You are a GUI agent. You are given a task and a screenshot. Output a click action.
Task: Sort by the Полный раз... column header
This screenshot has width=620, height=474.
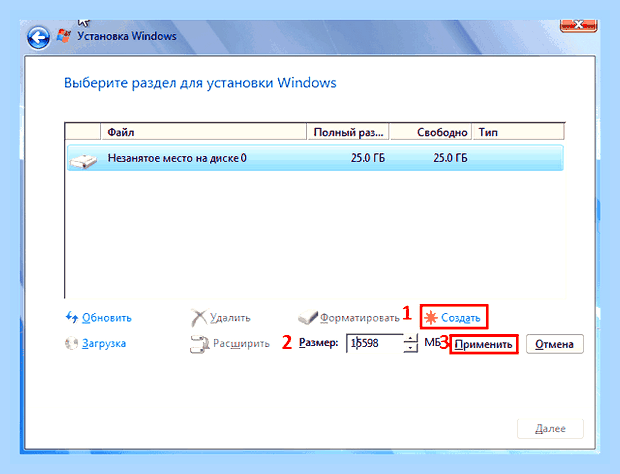(x=348, y=132)
